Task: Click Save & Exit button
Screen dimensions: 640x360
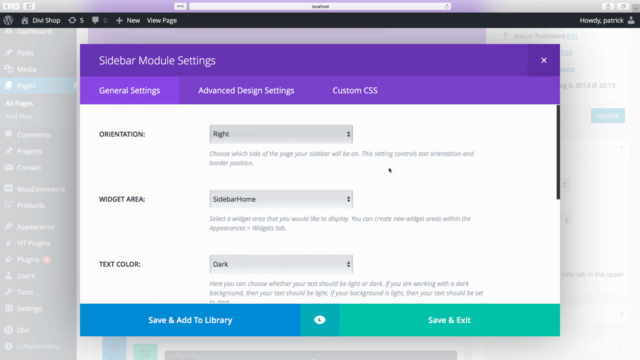Action: pos(449,320)
